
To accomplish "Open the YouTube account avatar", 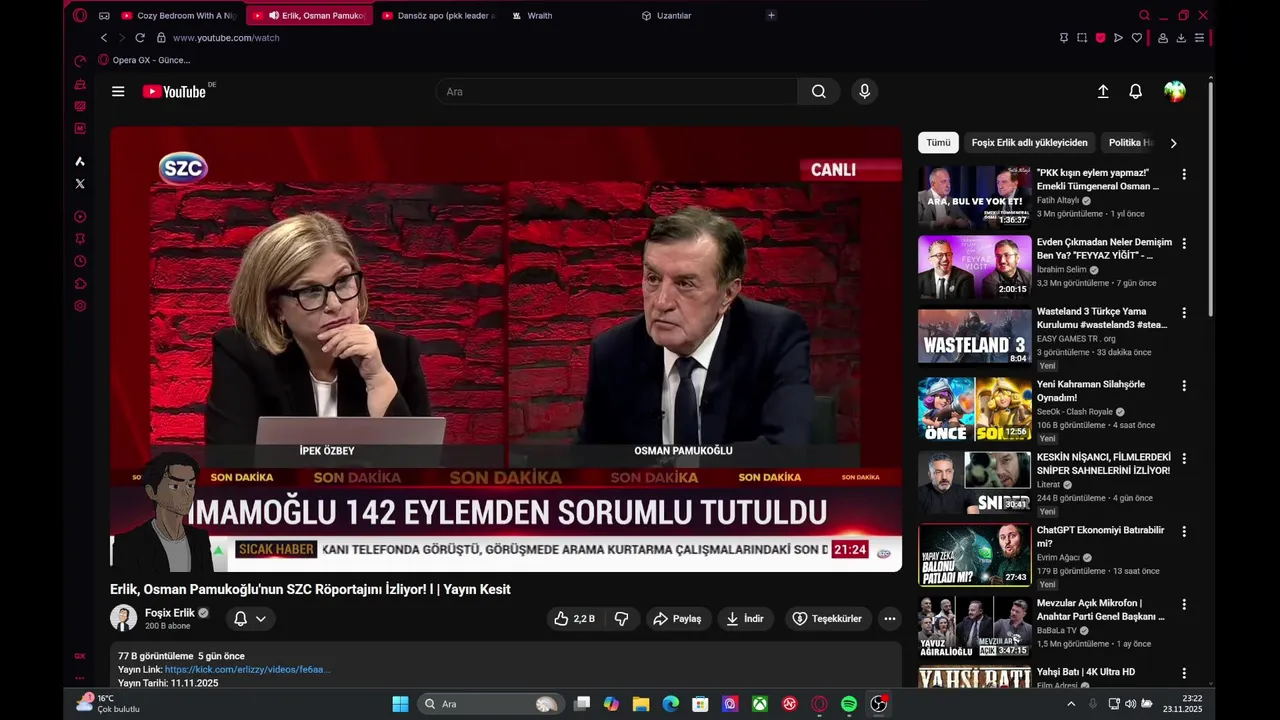I will 1175,91.
